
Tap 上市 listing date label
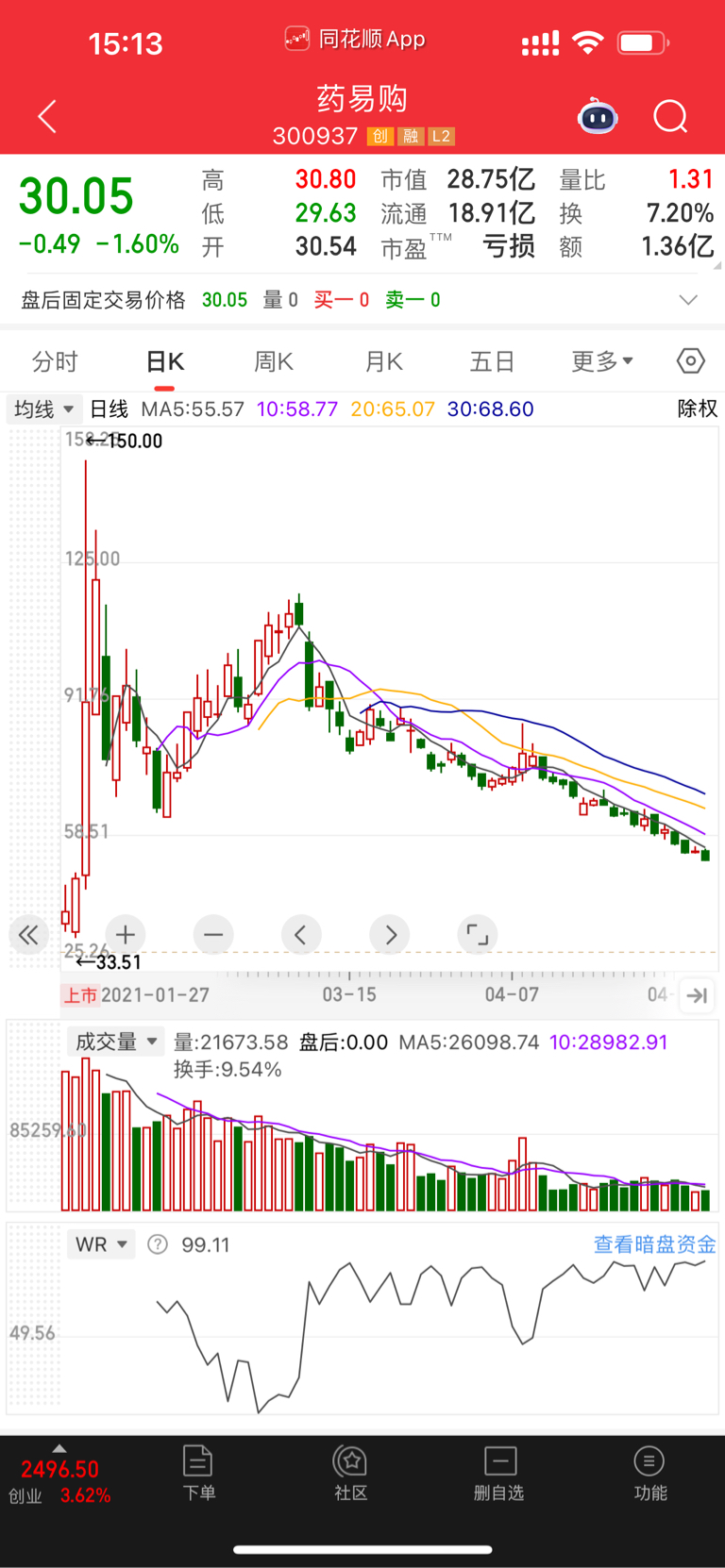[x=80, y=995]
